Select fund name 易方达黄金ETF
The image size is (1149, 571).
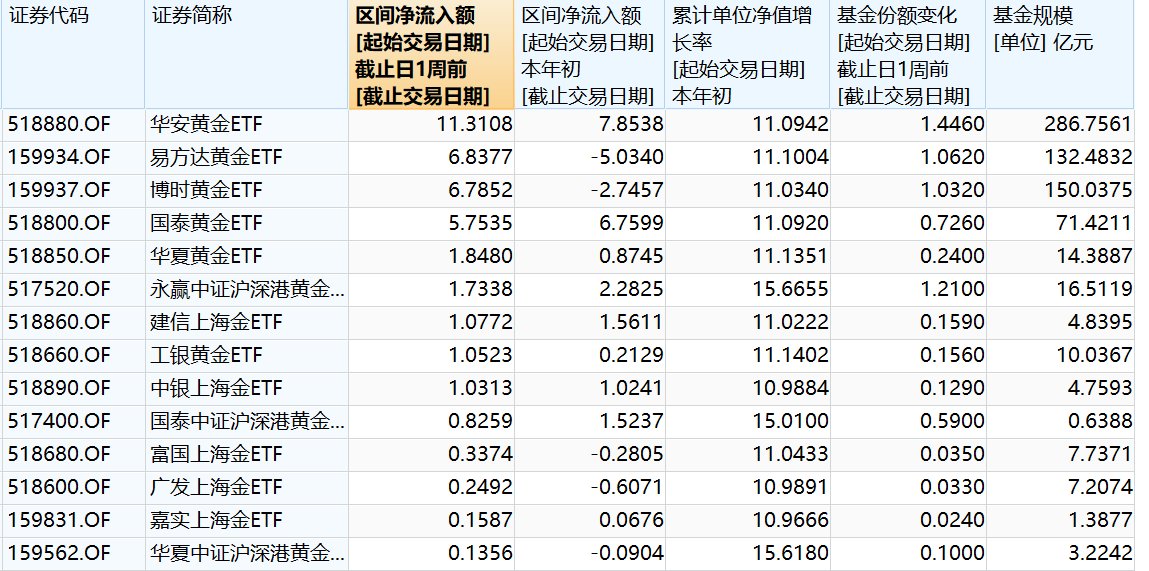click(x=216, y=158)
